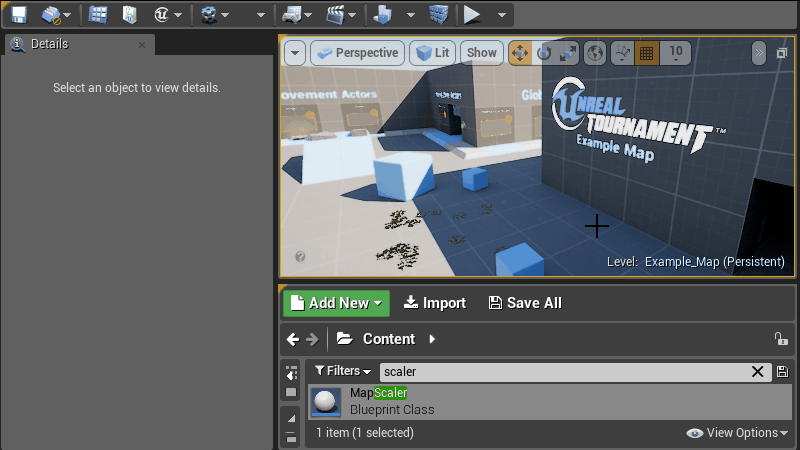The image size is (800, 450).
Task: Click the stacked cubes toolbar icon
Action: [x=438, y=15]
